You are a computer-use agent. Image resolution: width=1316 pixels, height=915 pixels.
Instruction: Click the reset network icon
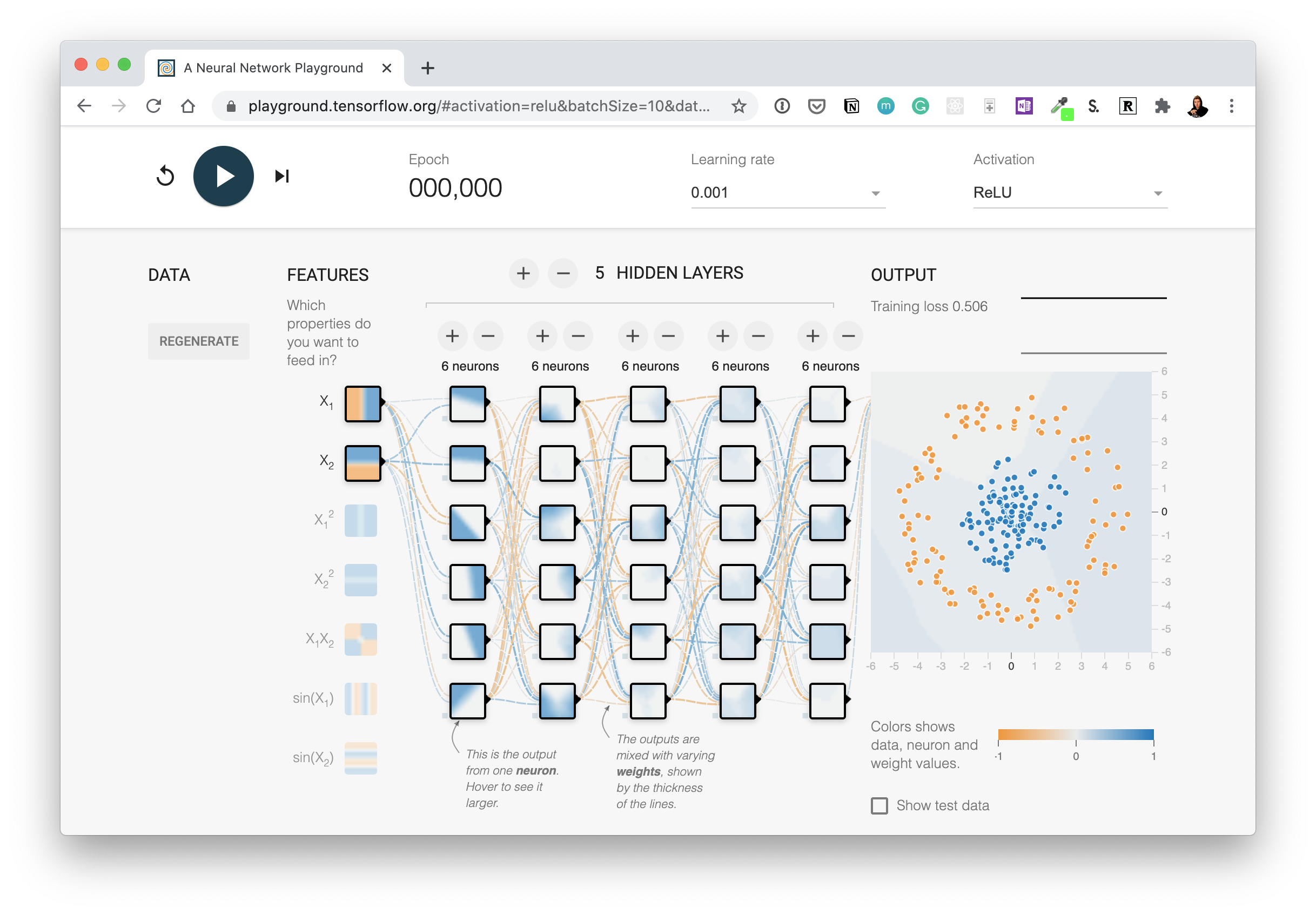165,176
